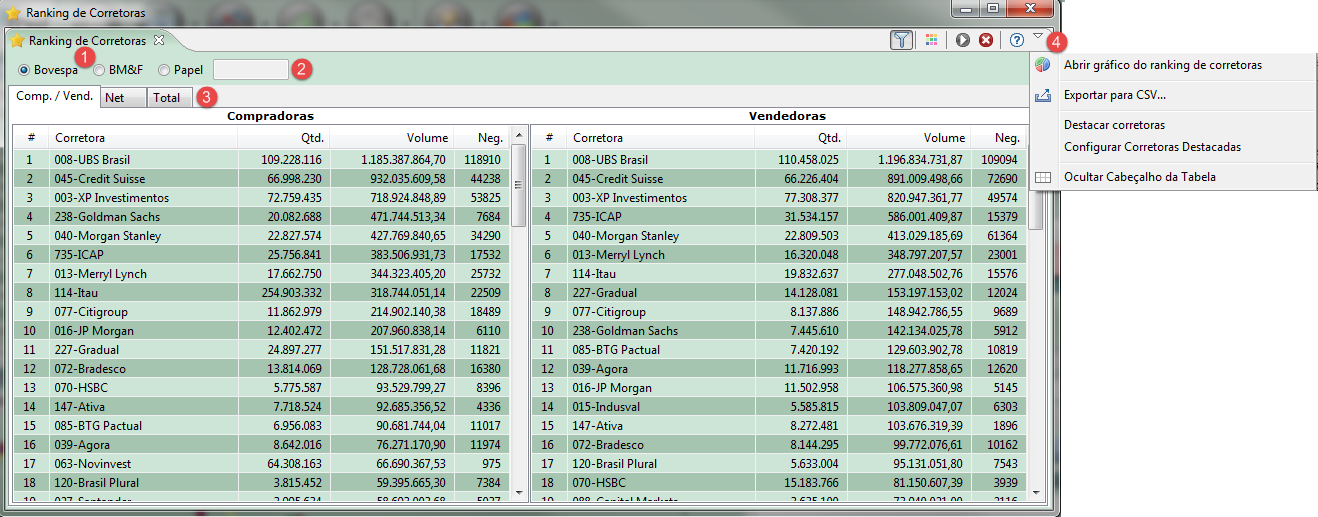The height and width of the screenshot is (517, 1318).
Task: Select 040-Morgan Stanley in Compradoras table
Action: click(x=261, y=235)
